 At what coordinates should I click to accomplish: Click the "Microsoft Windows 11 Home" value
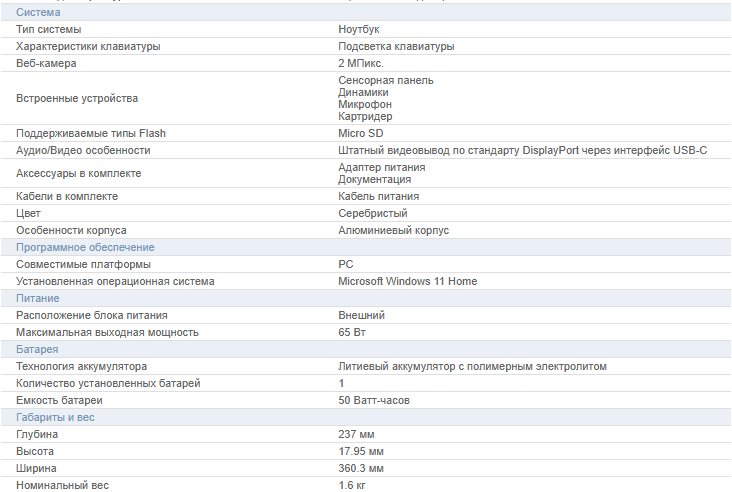407,281
